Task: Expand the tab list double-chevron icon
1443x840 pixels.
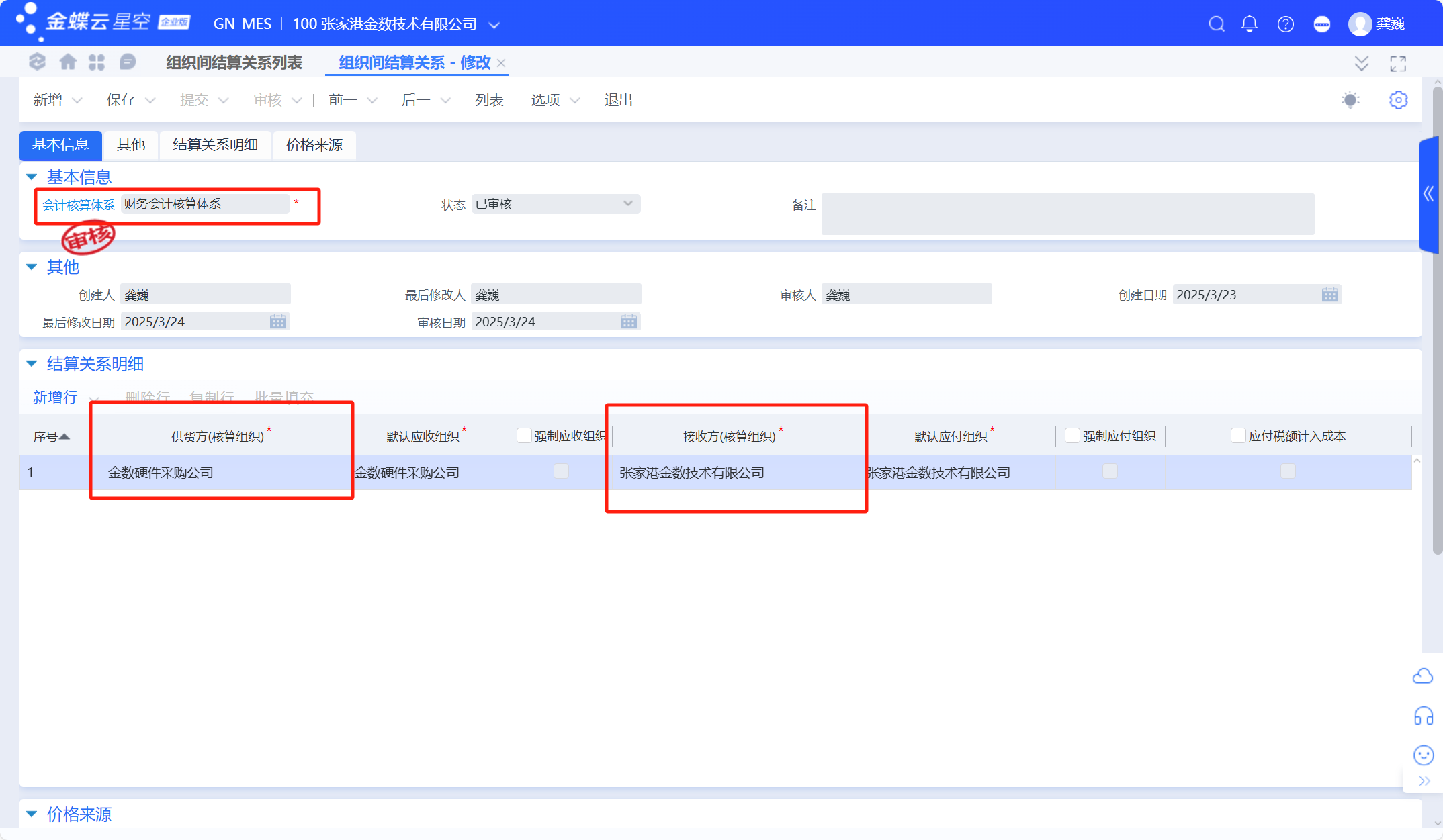Action: pos(1362,63)
